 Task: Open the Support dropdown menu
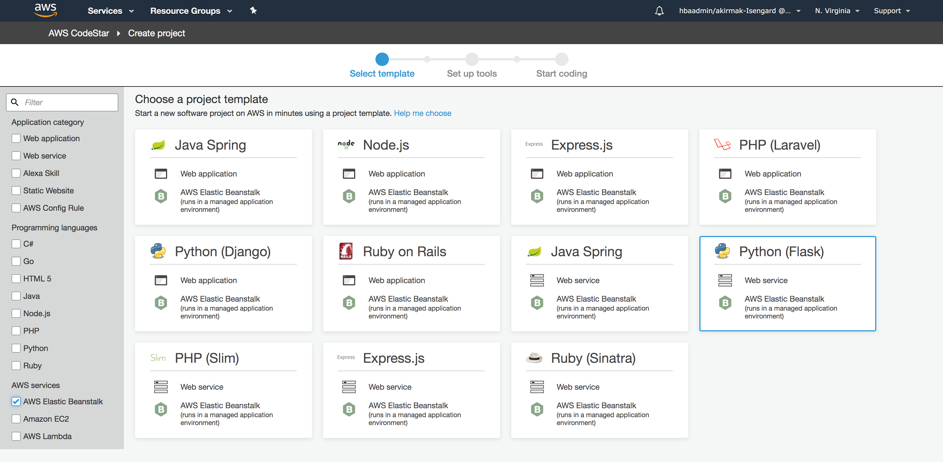[x=892, y=11]
